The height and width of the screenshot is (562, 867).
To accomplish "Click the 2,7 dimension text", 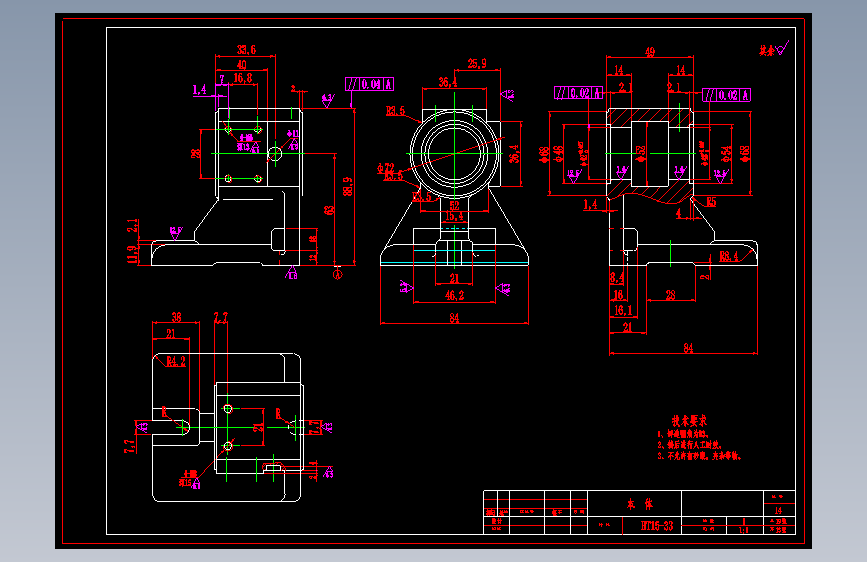I will [221, 318].
